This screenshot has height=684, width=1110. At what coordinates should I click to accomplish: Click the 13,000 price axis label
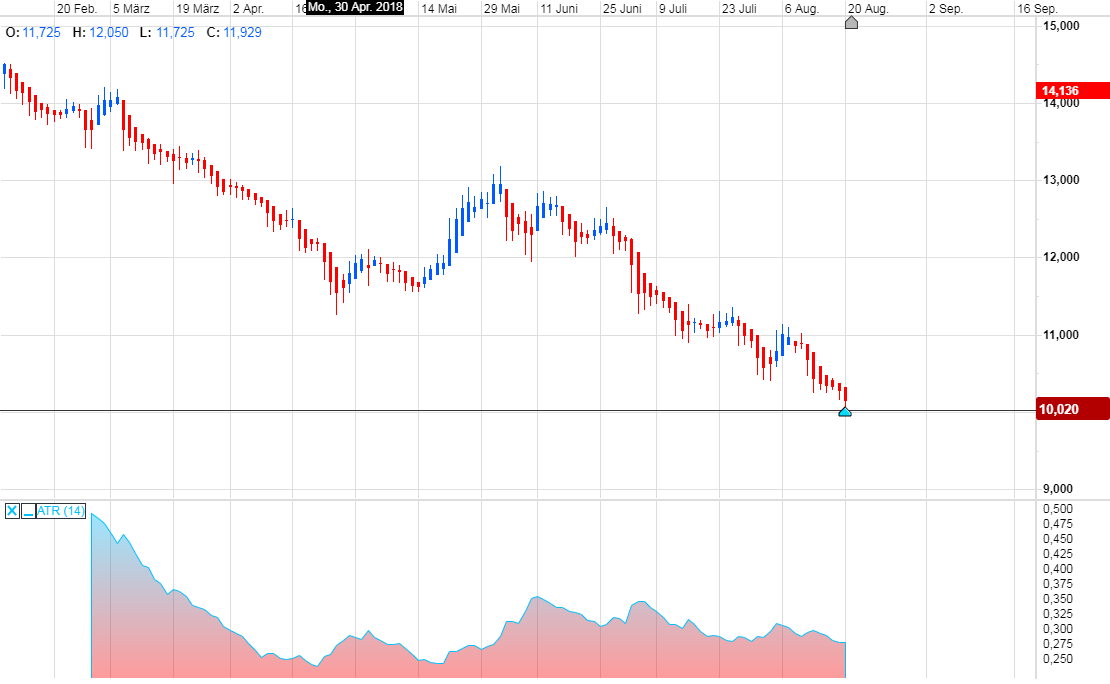(1061, 180)
